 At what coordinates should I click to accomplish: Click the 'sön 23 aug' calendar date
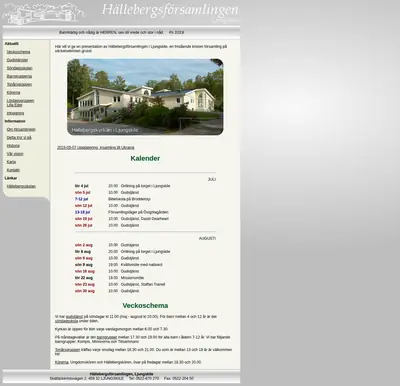(85, 284)
